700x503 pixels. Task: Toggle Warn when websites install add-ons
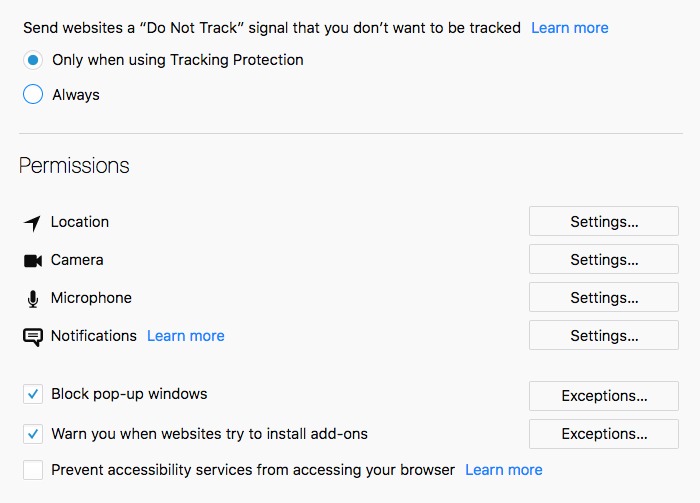[x=33, y=434]
